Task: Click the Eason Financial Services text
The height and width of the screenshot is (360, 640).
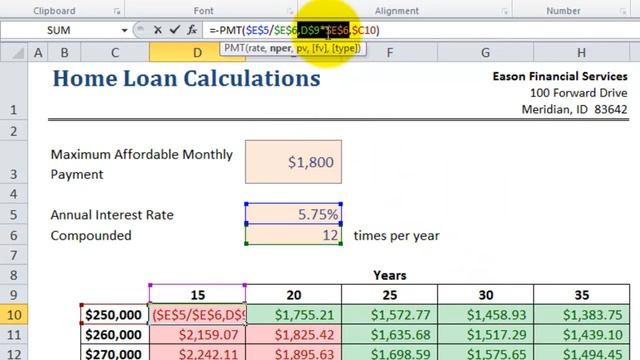Action: 560,76
